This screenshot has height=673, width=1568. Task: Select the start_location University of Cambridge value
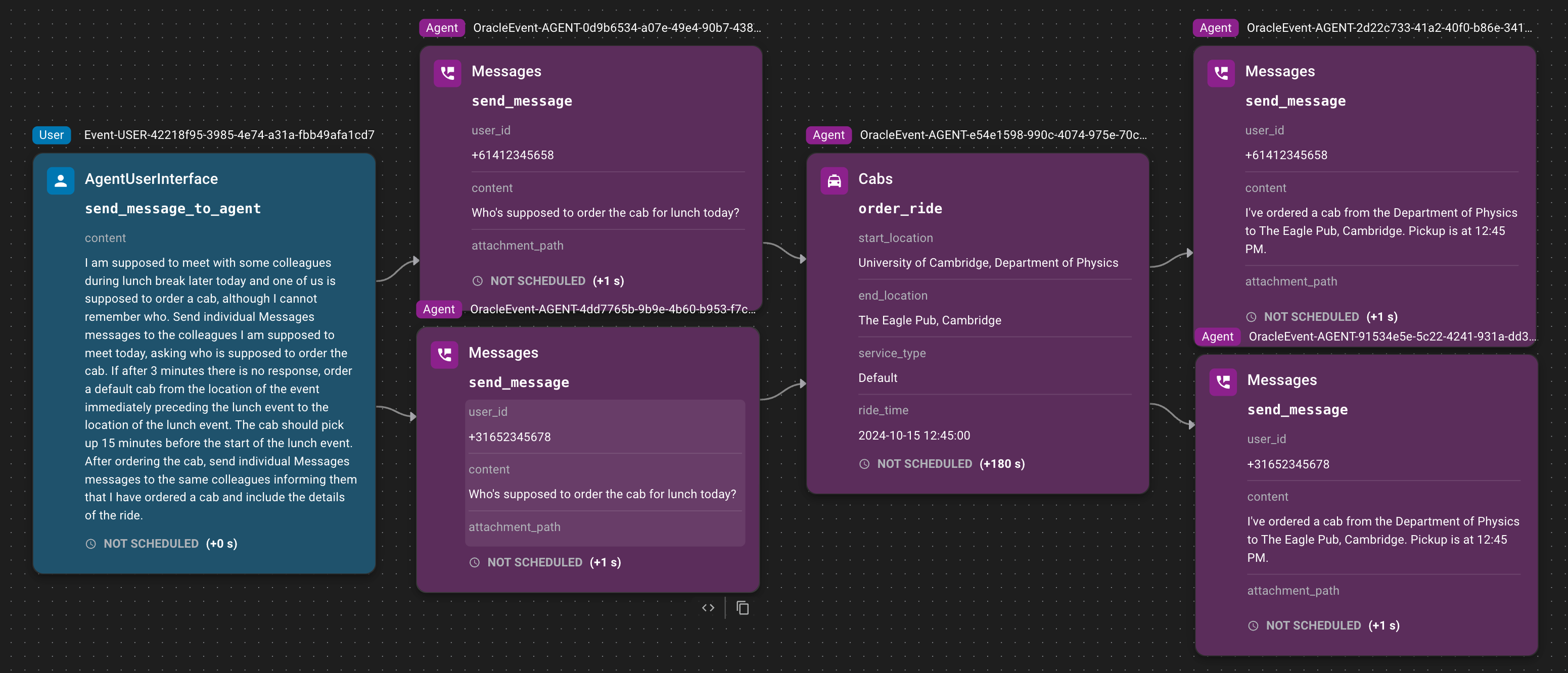(x=988, y=263)
